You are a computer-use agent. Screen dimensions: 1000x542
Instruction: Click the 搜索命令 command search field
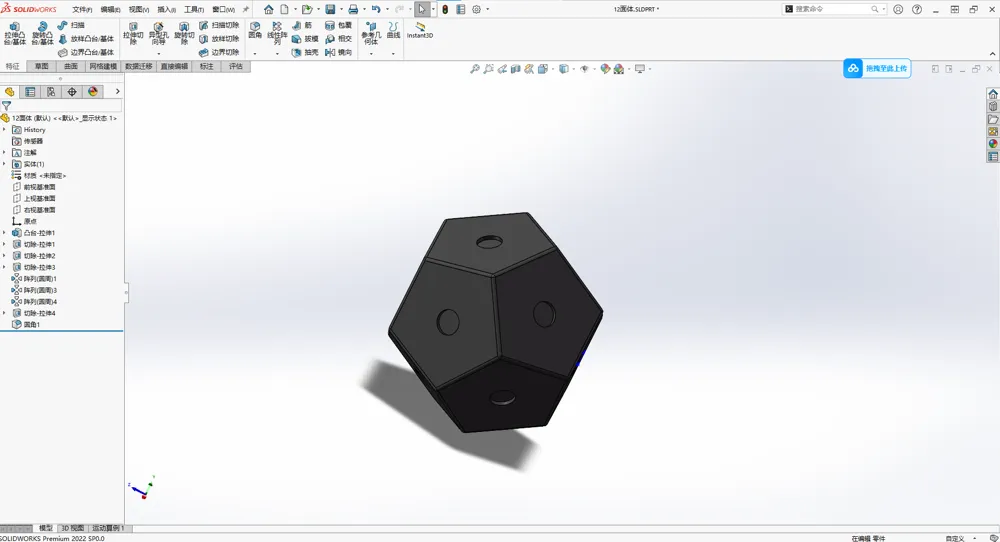(834, 9)
